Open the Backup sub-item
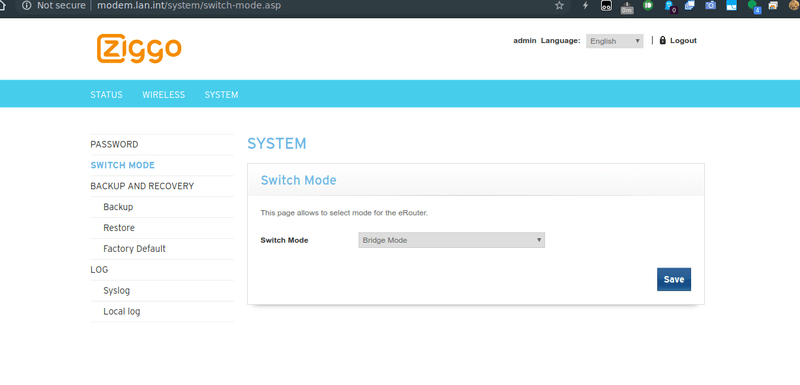This screenshot has width=800, height=385. [x=118, y=207]
